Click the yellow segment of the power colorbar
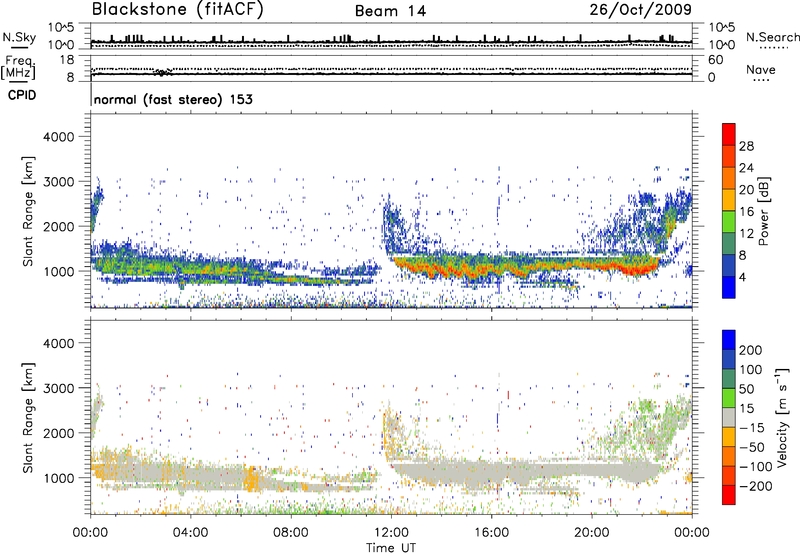The height and width of the screenshot is (554, 800). point(729,199)
